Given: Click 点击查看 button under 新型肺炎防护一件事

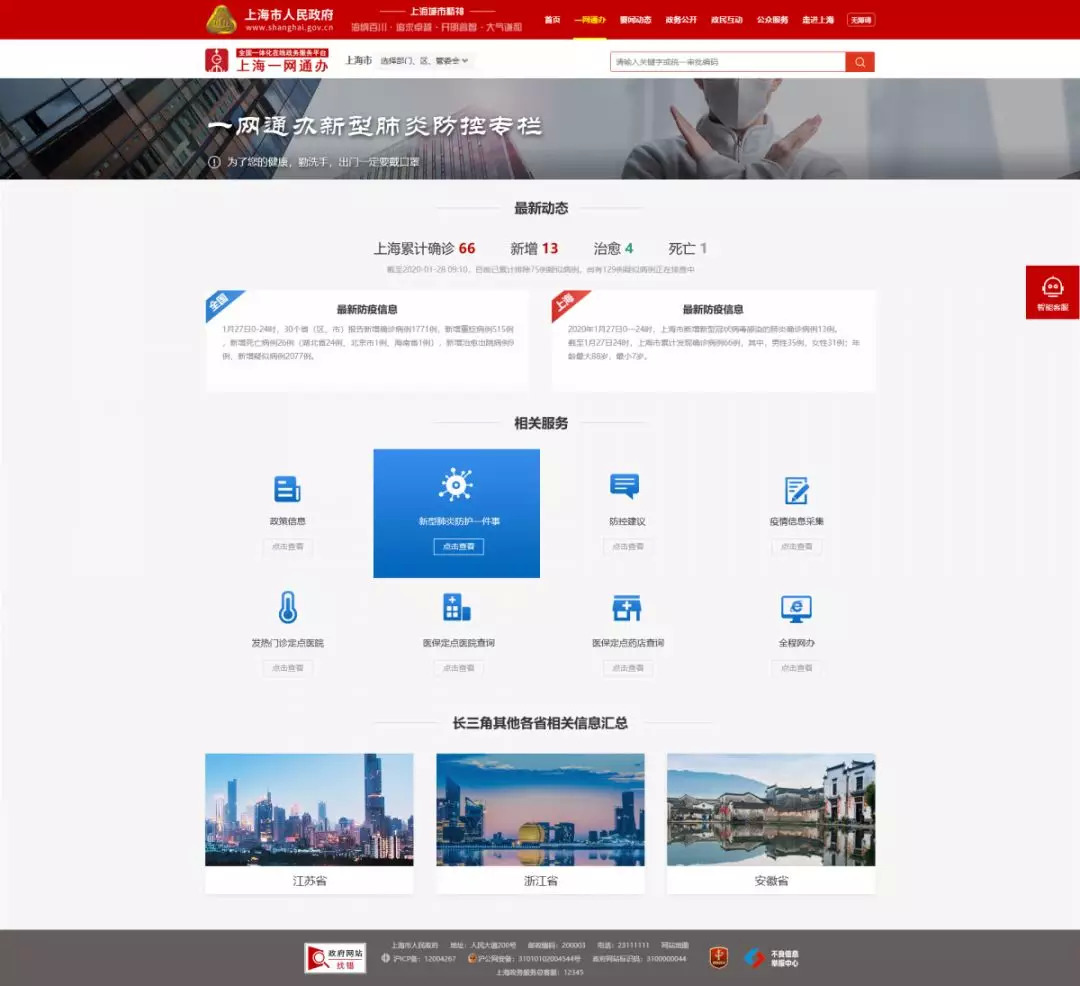Looking at the screenshot, I should tap(458, 547).
